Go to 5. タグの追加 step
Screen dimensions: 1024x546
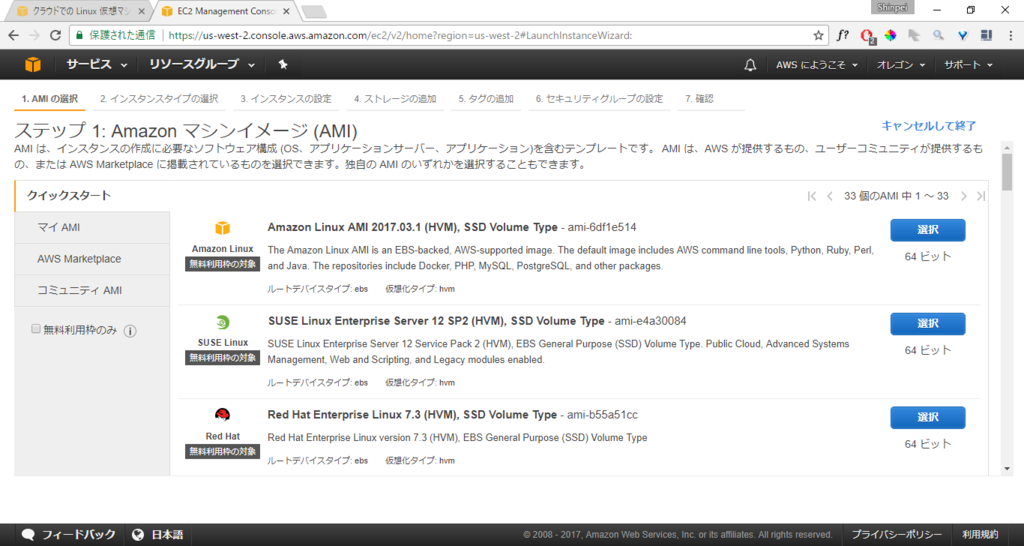pos(486,99)
